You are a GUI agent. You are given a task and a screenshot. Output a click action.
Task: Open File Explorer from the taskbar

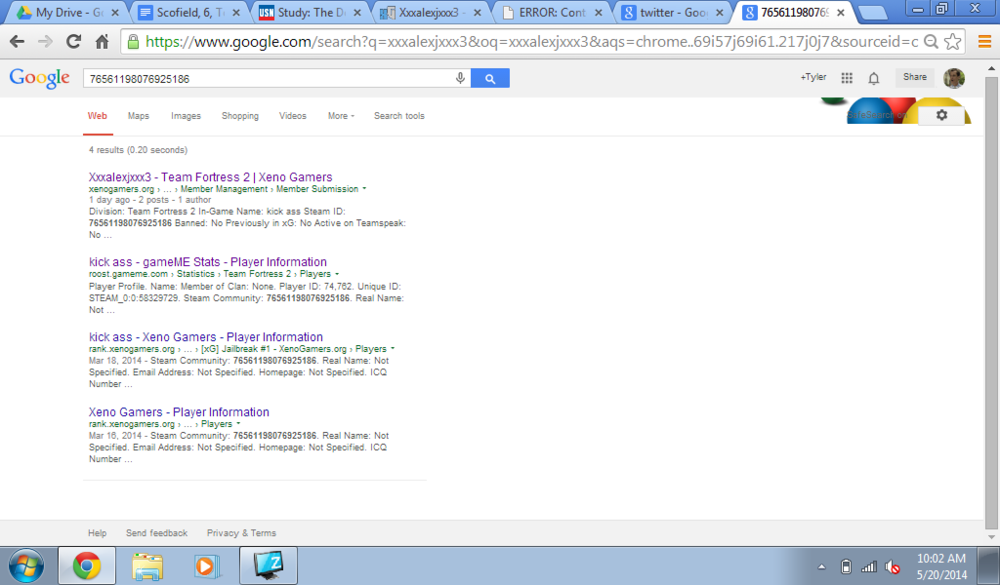coord(147,566)
